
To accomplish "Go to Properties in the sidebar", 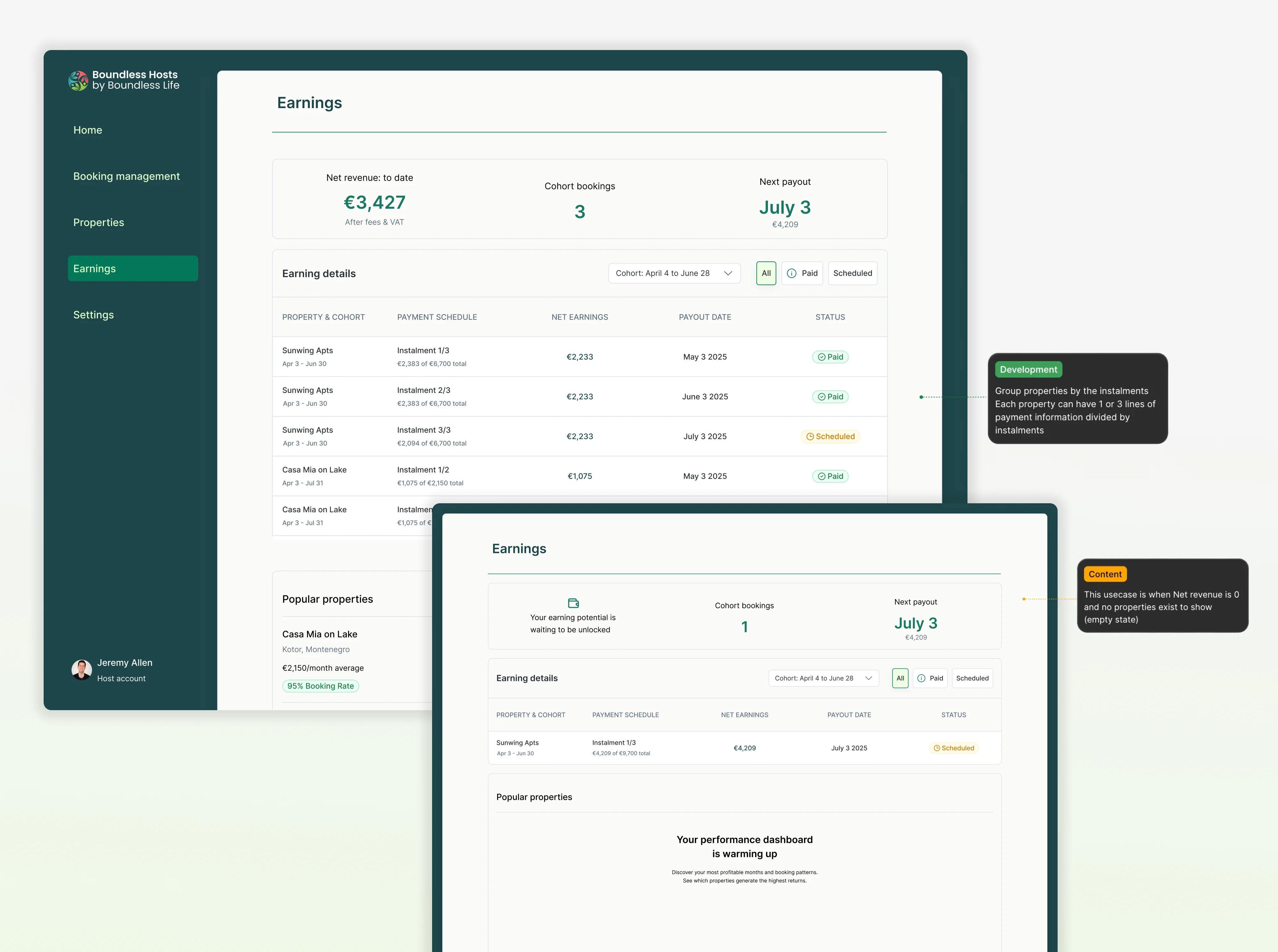I will tap(98, 222).
